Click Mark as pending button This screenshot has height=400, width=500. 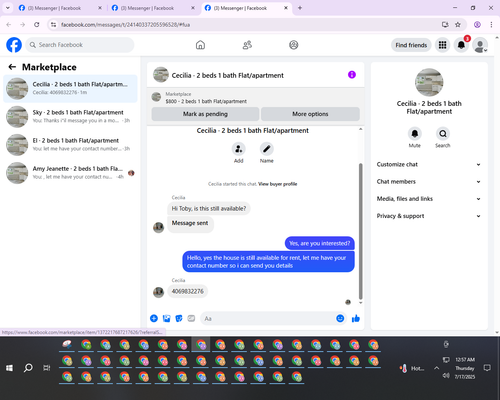[x=205, y=114]
